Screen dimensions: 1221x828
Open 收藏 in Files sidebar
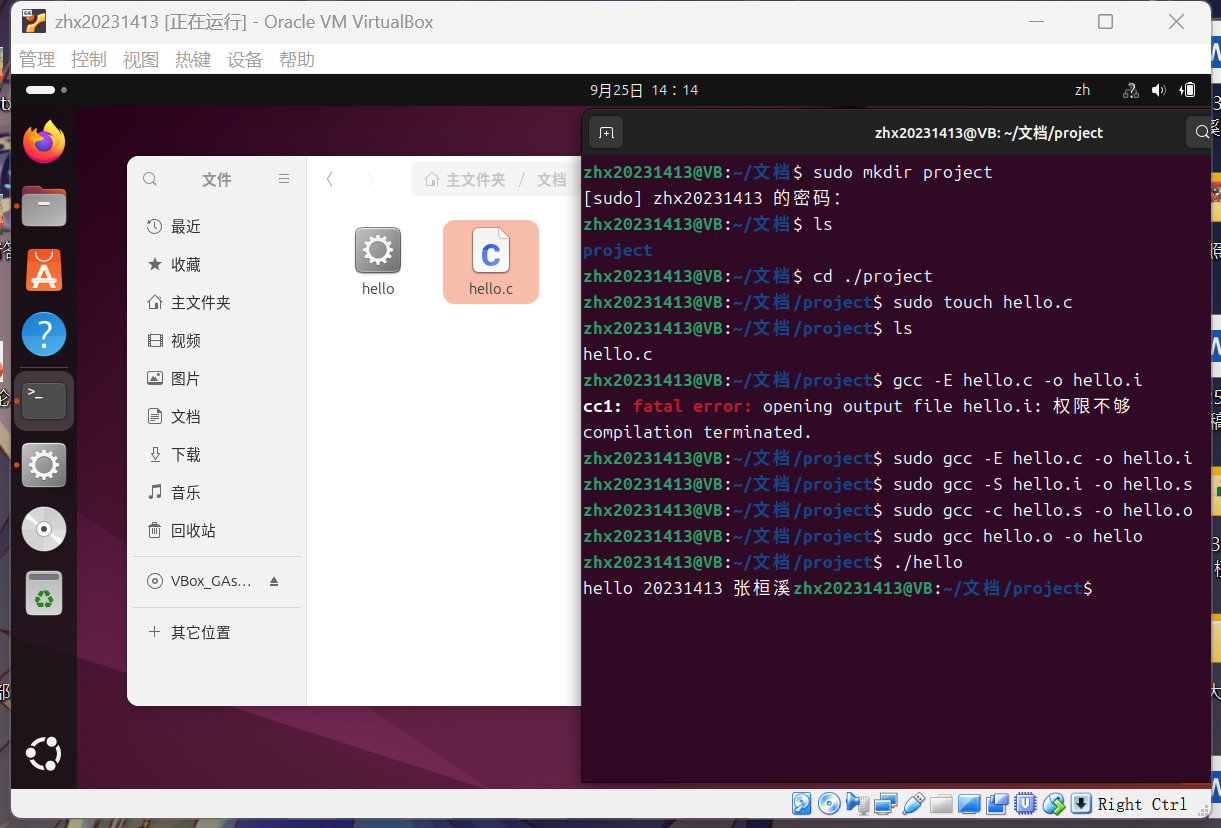pos(217,265)
